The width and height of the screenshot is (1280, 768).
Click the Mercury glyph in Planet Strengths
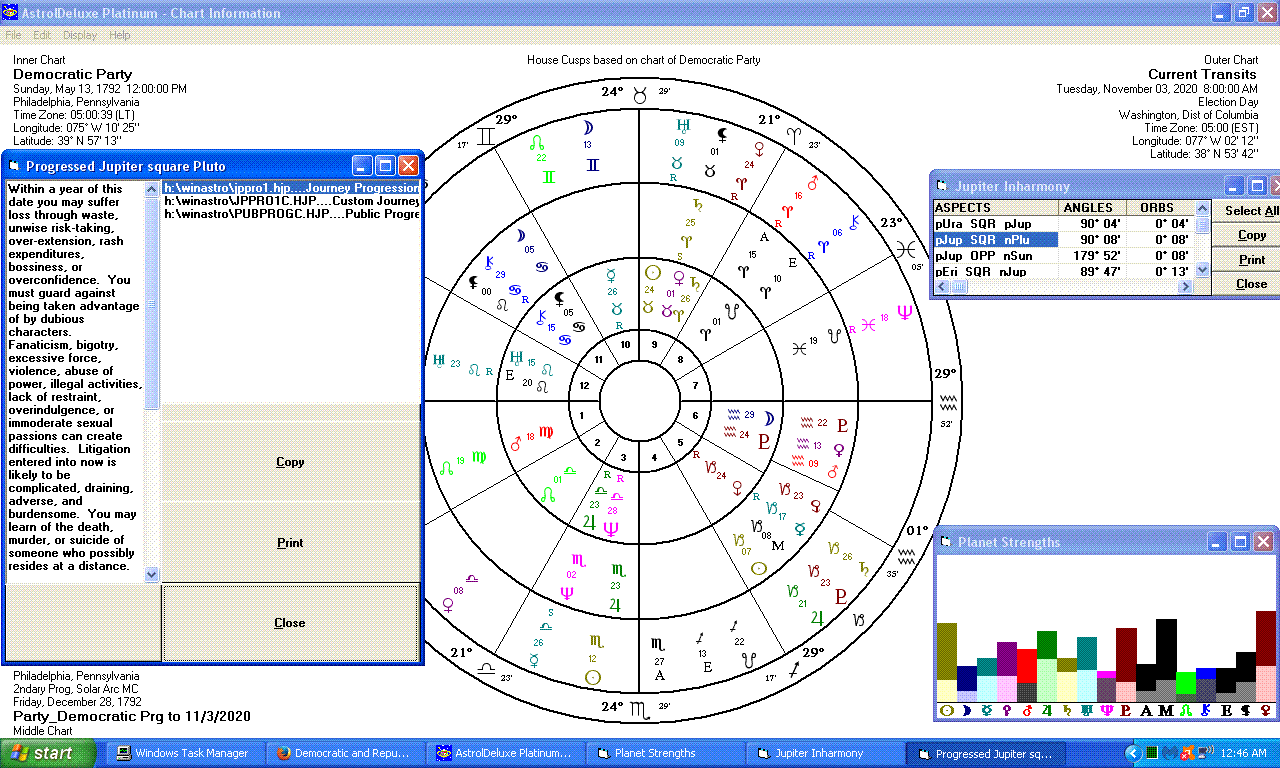pyautogui.click(x=987, y=711)
